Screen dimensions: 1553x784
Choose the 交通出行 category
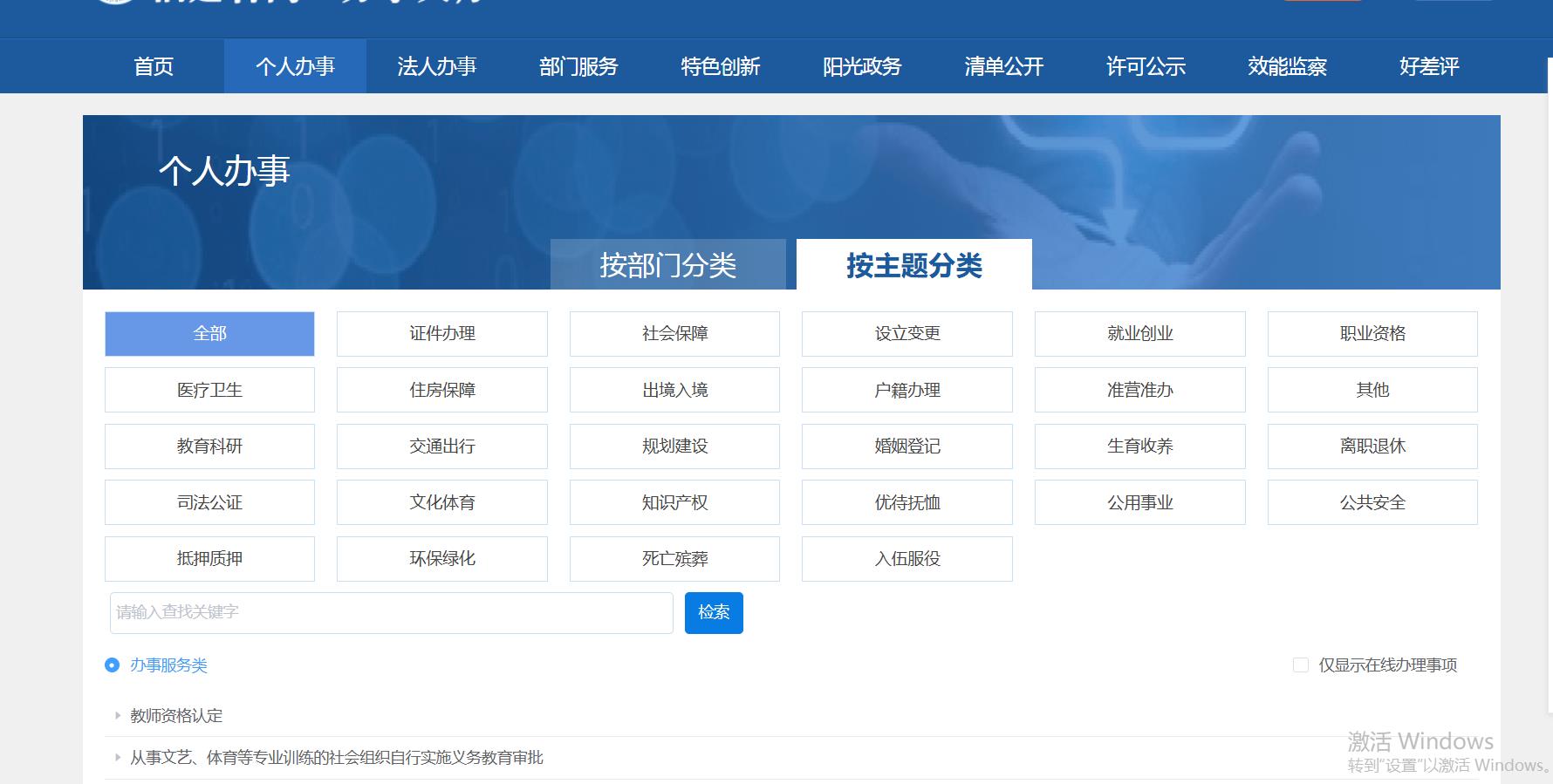(442, 447)
